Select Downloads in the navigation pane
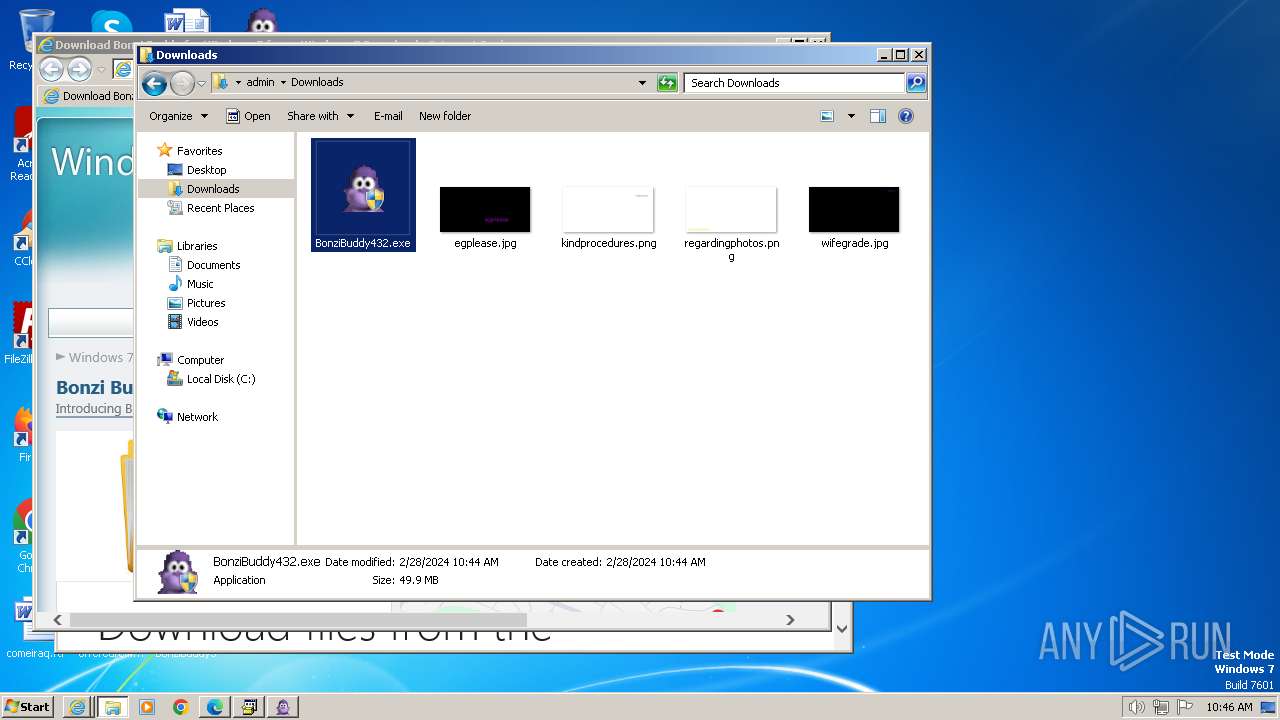1280x720 pixels. [x=212, y=189]
